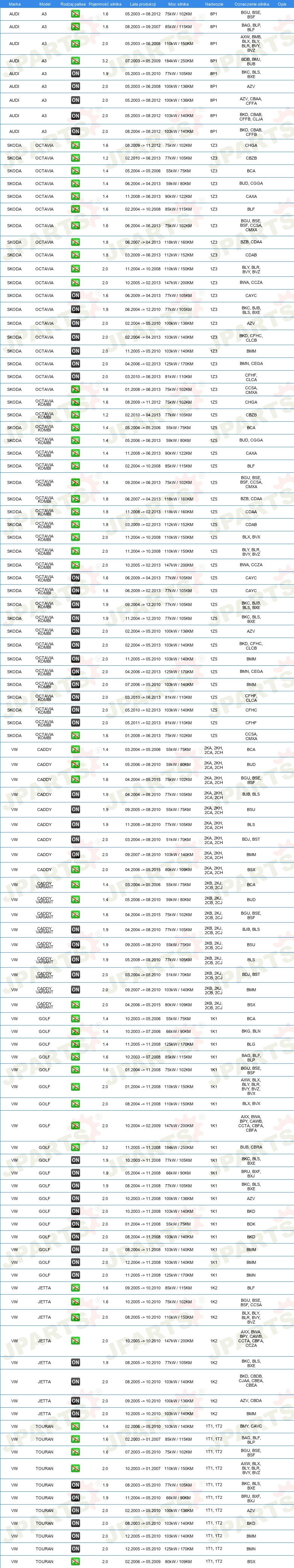Image resolution: width=294 pixels, height=1568 pixels.
Task: Click ON icon in Audi A3 CLJA engine row
Action: (75, 116)
